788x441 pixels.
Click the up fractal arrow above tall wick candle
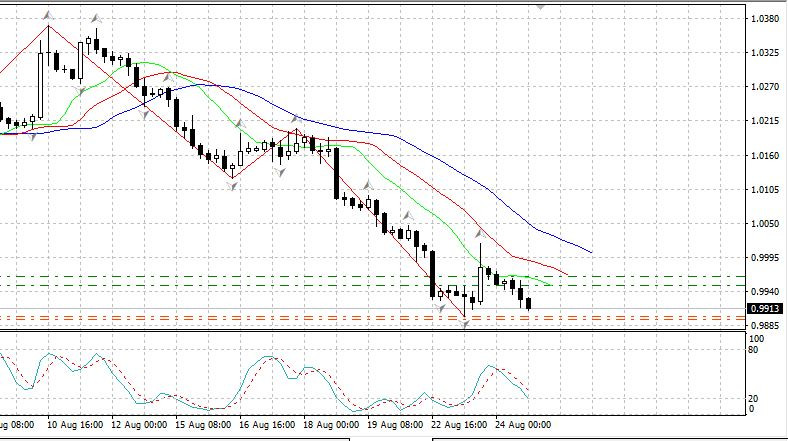point(480,233)
